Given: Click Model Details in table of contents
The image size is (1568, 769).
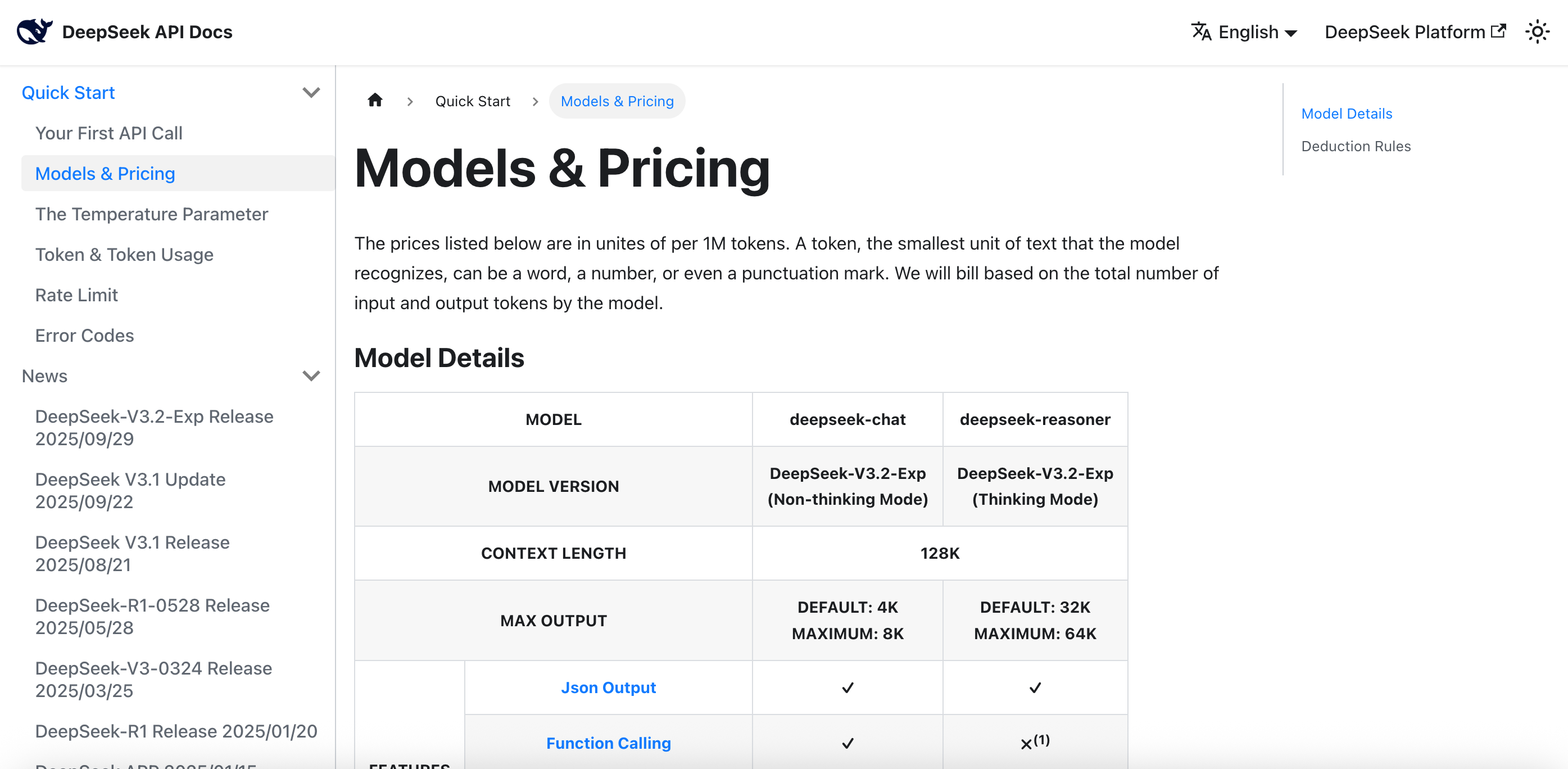Looking at the screenshot, I should (1347, 113).
